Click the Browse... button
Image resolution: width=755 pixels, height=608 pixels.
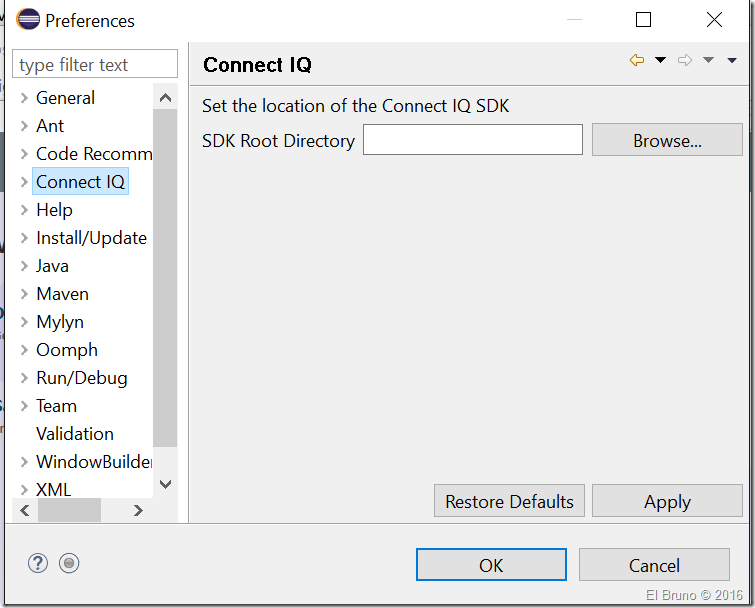click(x=667, y=141)
